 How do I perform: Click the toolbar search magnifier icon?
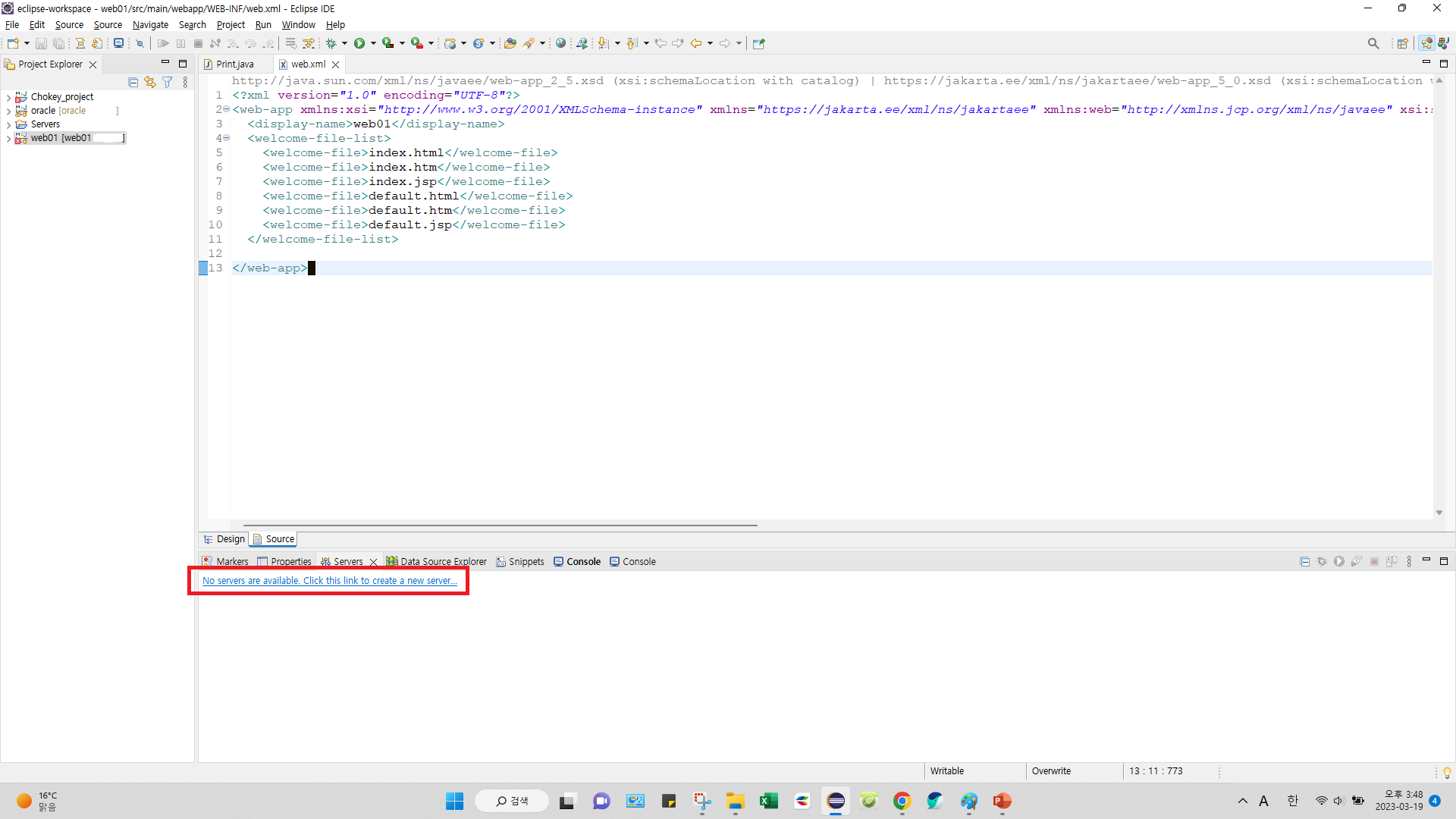point(1373,43)
